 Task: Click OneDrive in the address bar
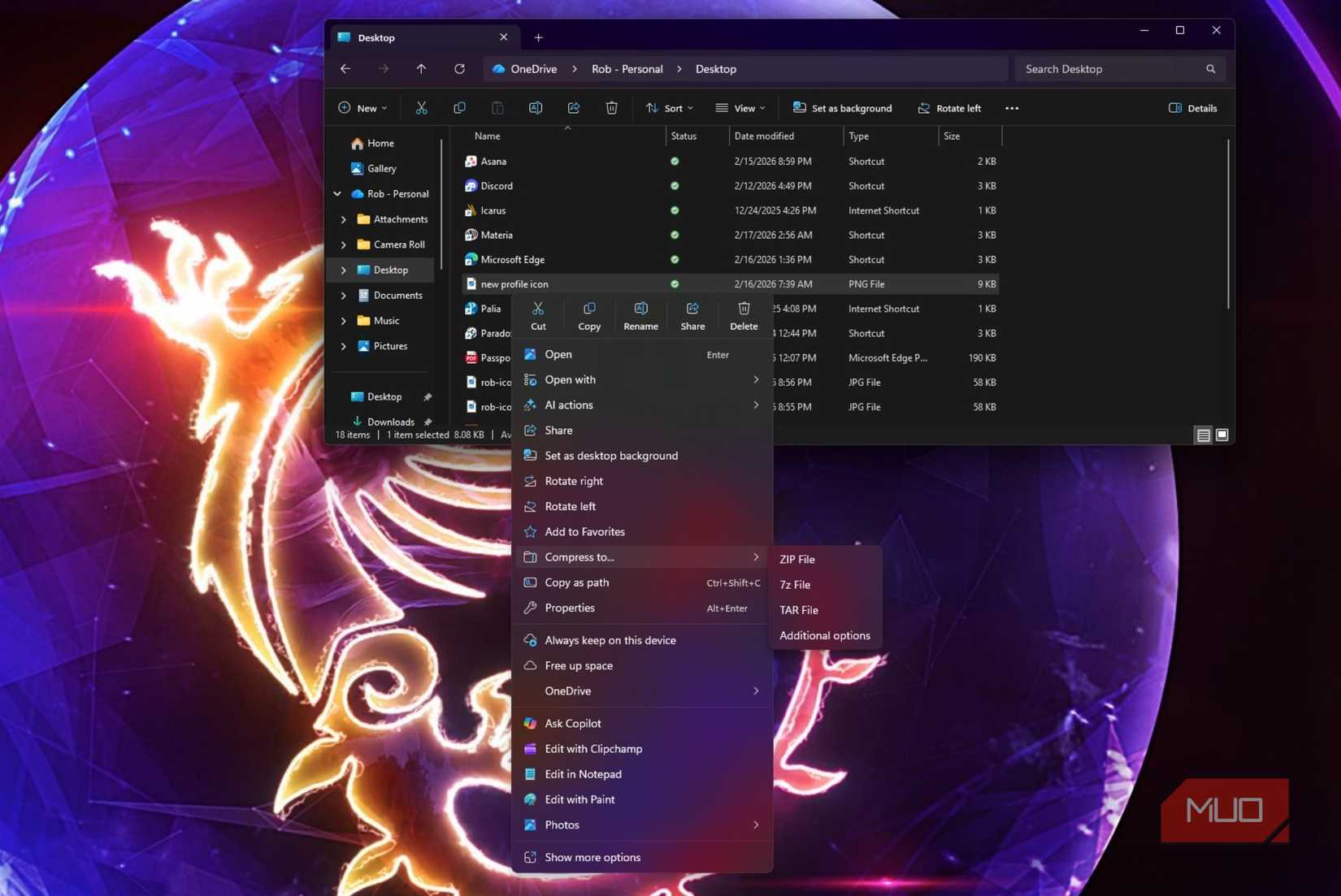coord(534,69)
